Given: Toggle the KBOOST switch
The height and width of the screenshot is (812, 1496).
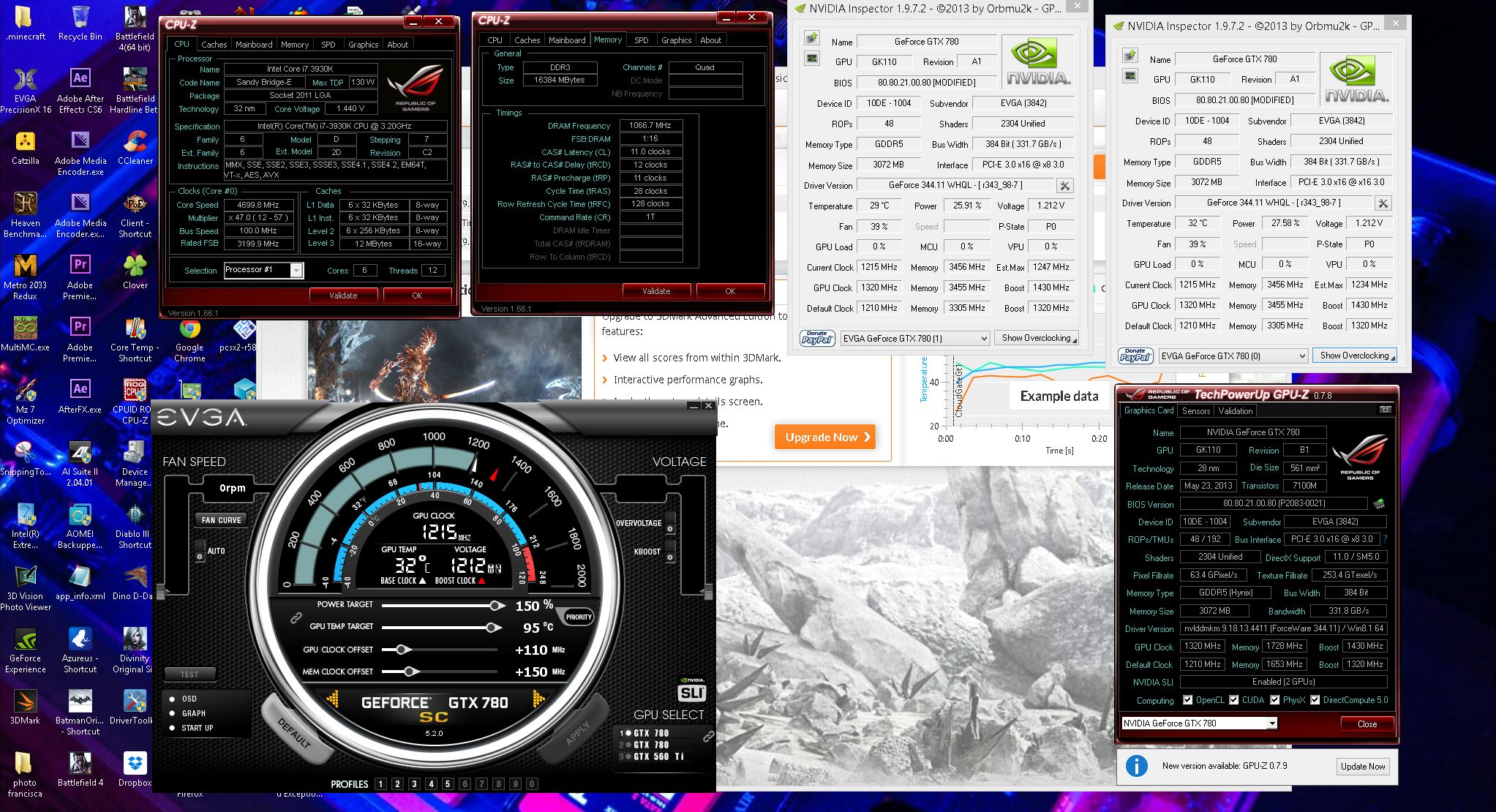Looking at the screenshot, I should (x=670, y=552).
